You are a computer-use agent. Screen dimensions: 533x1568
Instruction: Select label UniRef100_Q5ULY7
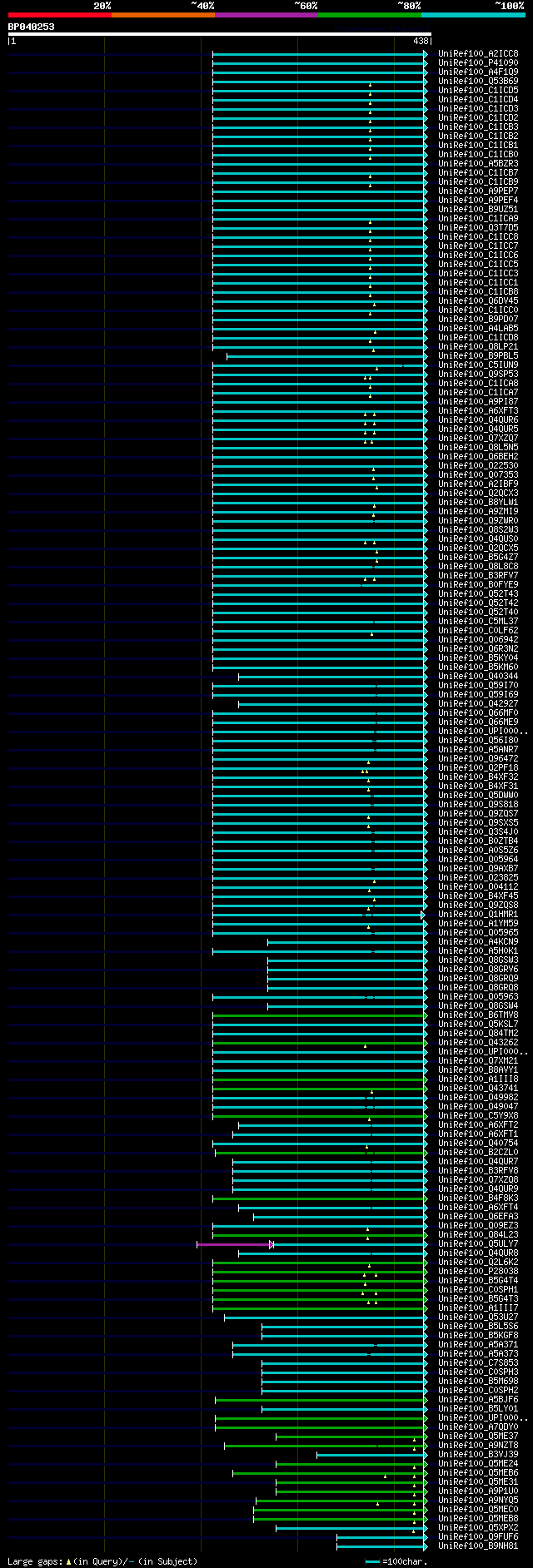click(478, 1243)
